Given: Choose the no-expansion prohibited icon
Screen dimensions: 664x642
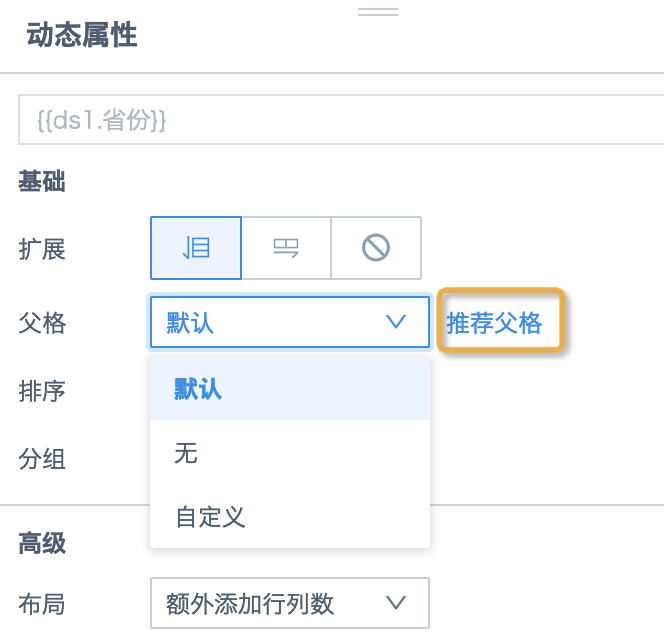Looking at the screenshot, I should (376, 248).
